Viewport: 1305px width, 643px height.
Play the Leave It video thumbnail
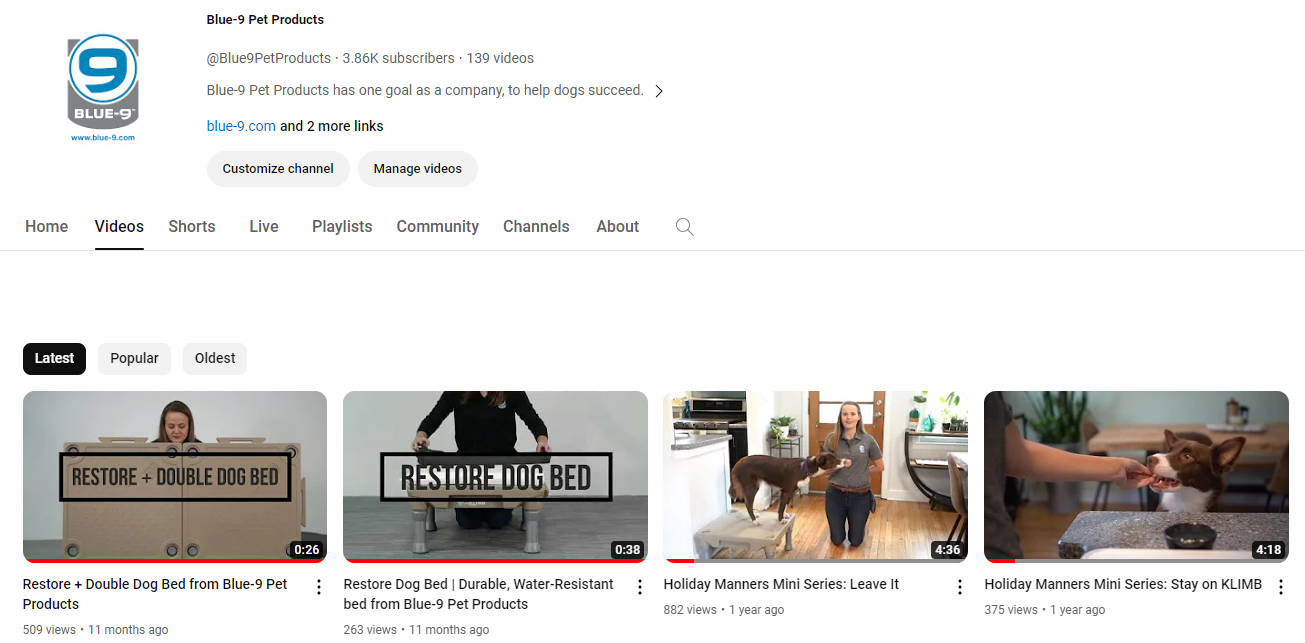pyautogui.click(x=815, y=476)
